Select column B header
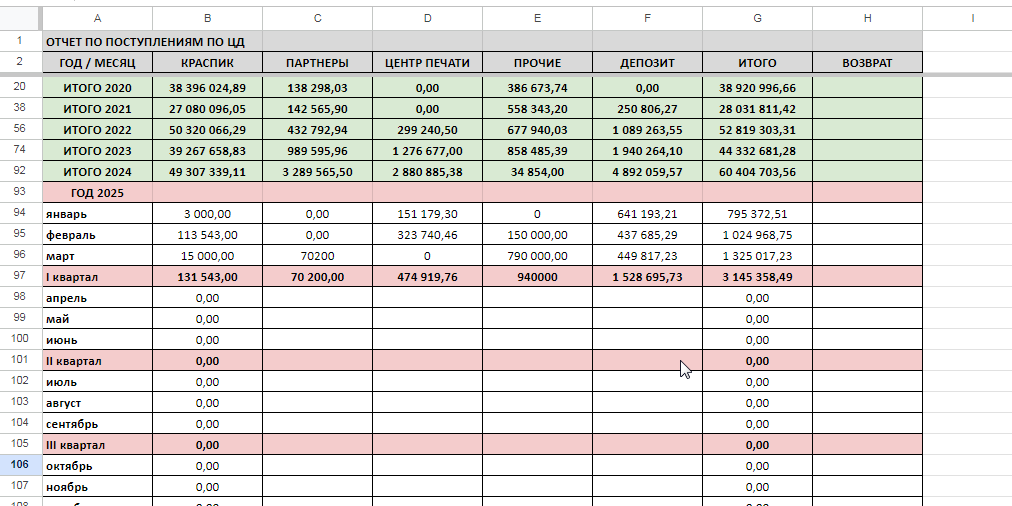This screenshot has width=1012, height=506. pyautogui.click(x=207, y=18)
